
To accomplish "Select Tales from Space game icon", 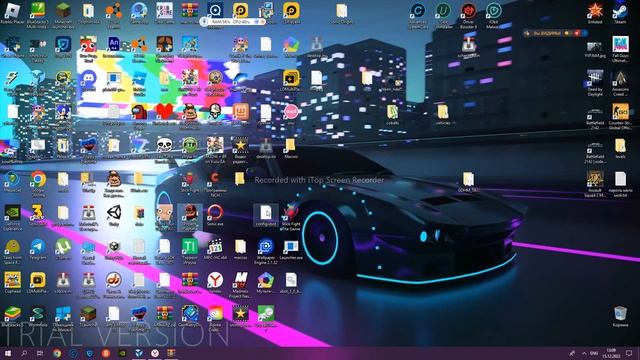I will pos(12,247).
